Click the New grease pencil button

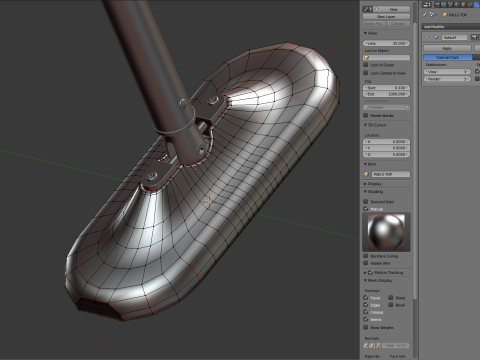[391, 9]
